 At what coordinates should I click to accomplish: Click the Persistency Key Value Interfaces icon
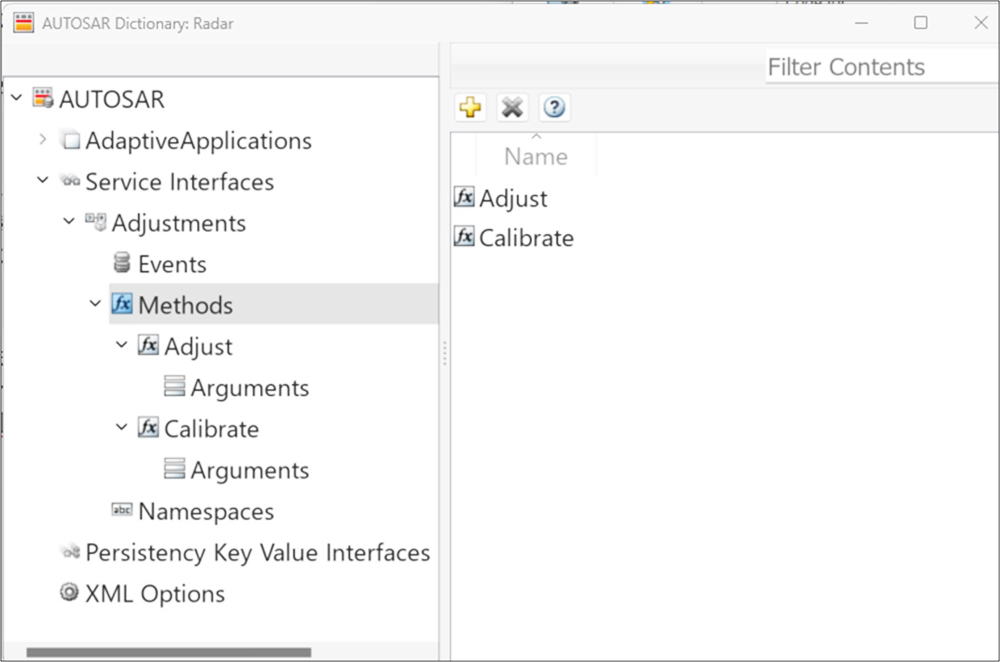click(x=70, y=551)
